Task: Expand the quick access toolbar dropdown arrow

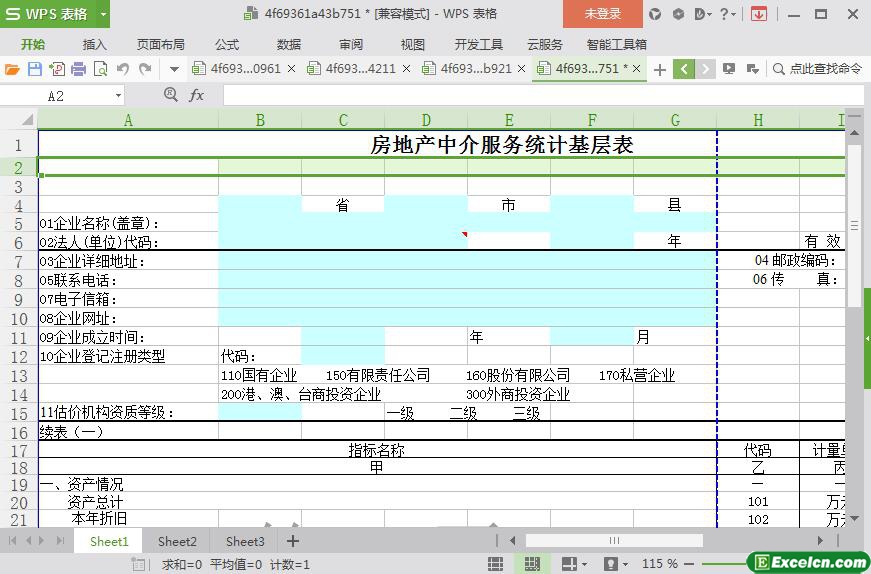Action: pyautogui.click(x=174, y=69)
